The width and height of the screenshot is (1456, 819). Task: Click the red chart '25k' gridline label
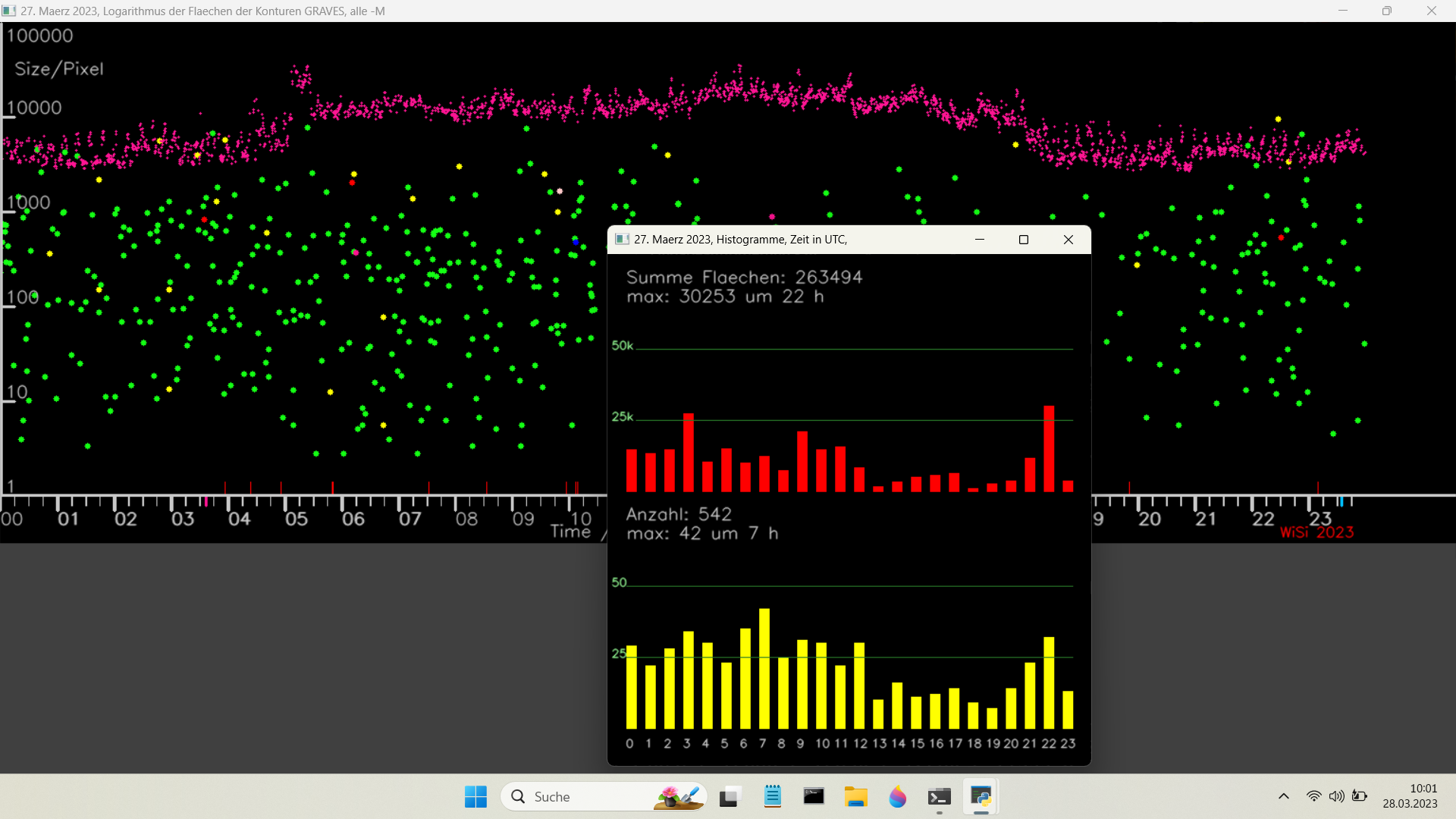coord(623,417)
